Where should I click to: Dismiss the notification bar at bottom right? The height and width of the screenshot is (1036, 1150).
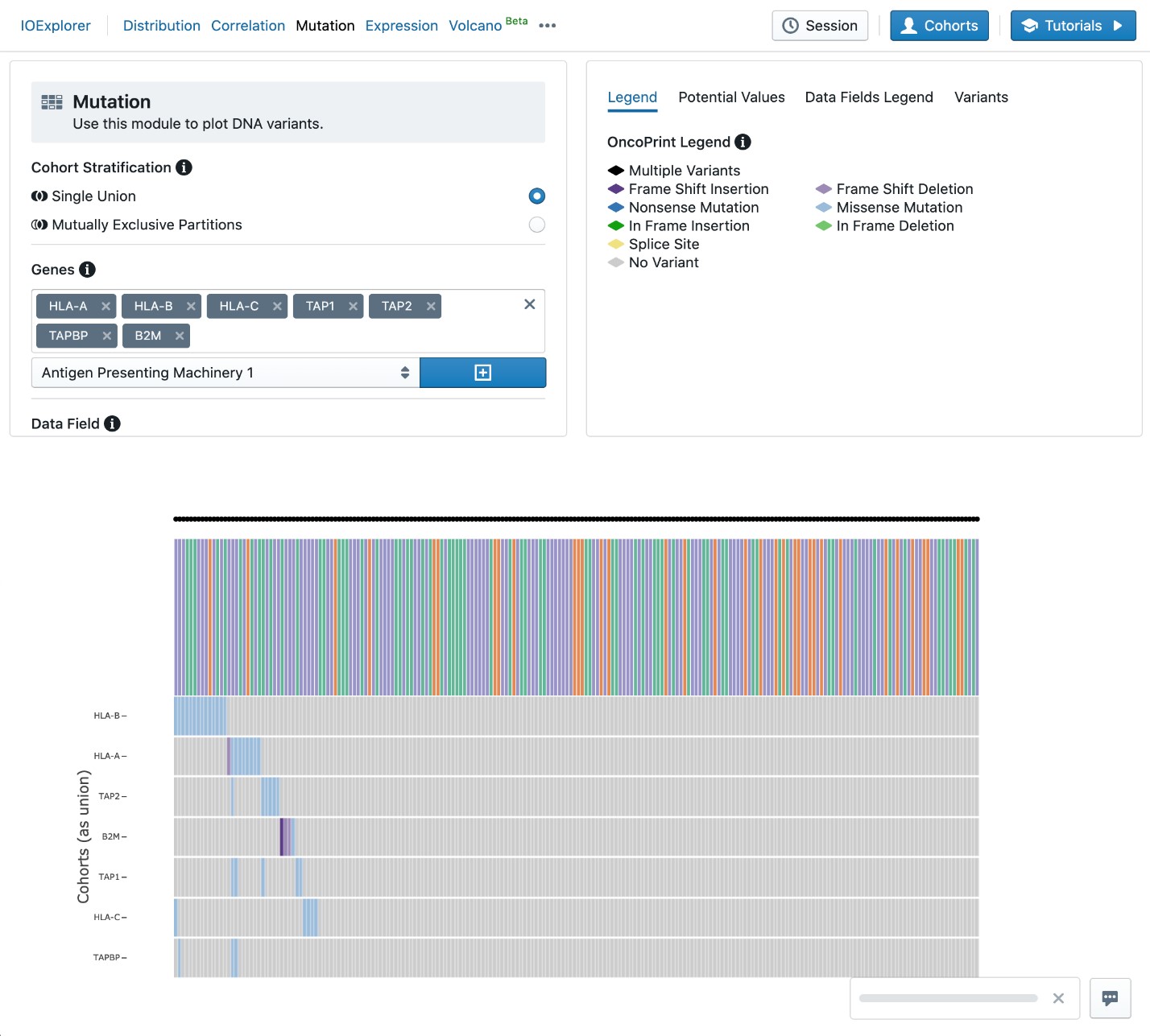[x=1058, y=998]
